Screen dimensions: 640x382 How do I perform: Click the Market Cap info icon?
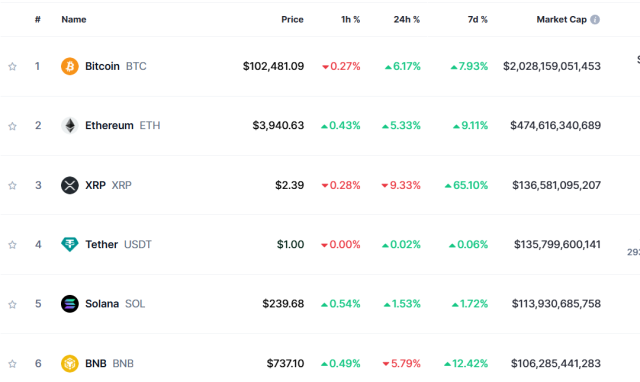point(595,20)
